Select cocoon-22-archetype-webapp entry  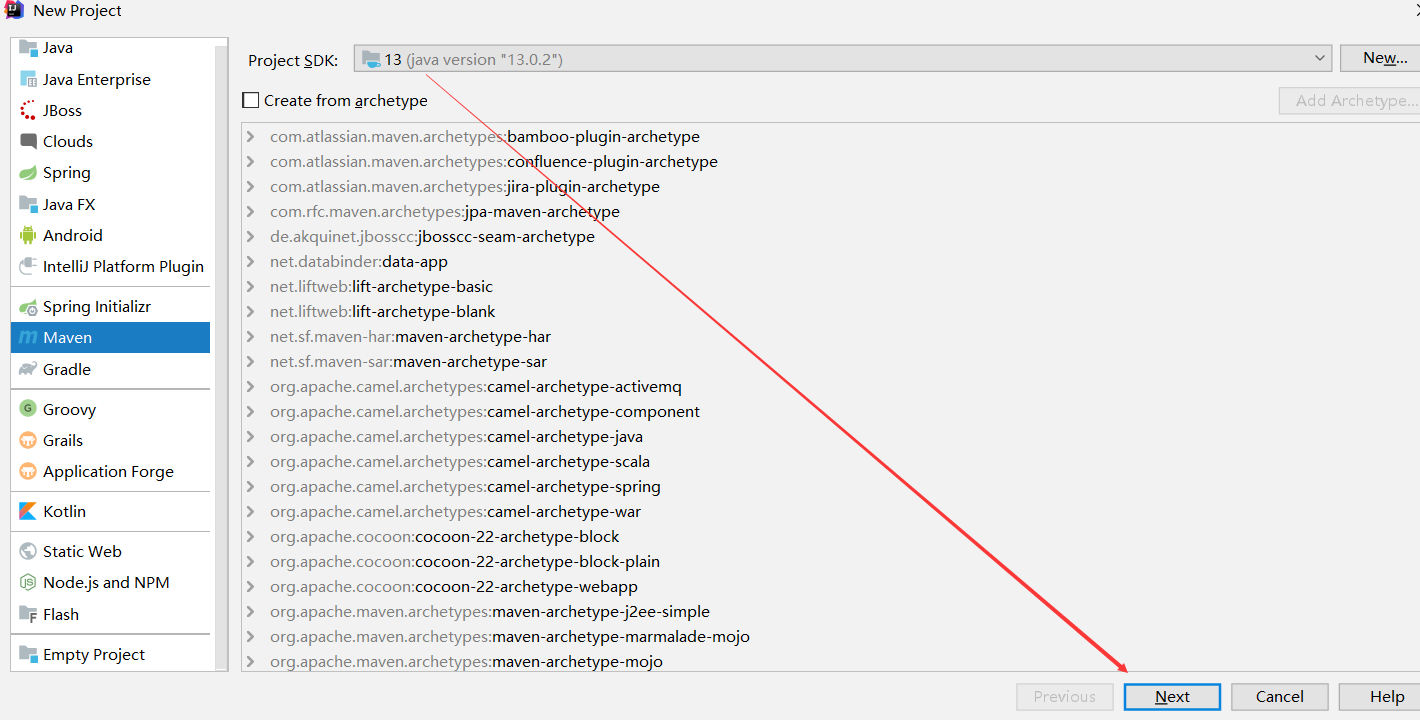[x=454, y=587]
